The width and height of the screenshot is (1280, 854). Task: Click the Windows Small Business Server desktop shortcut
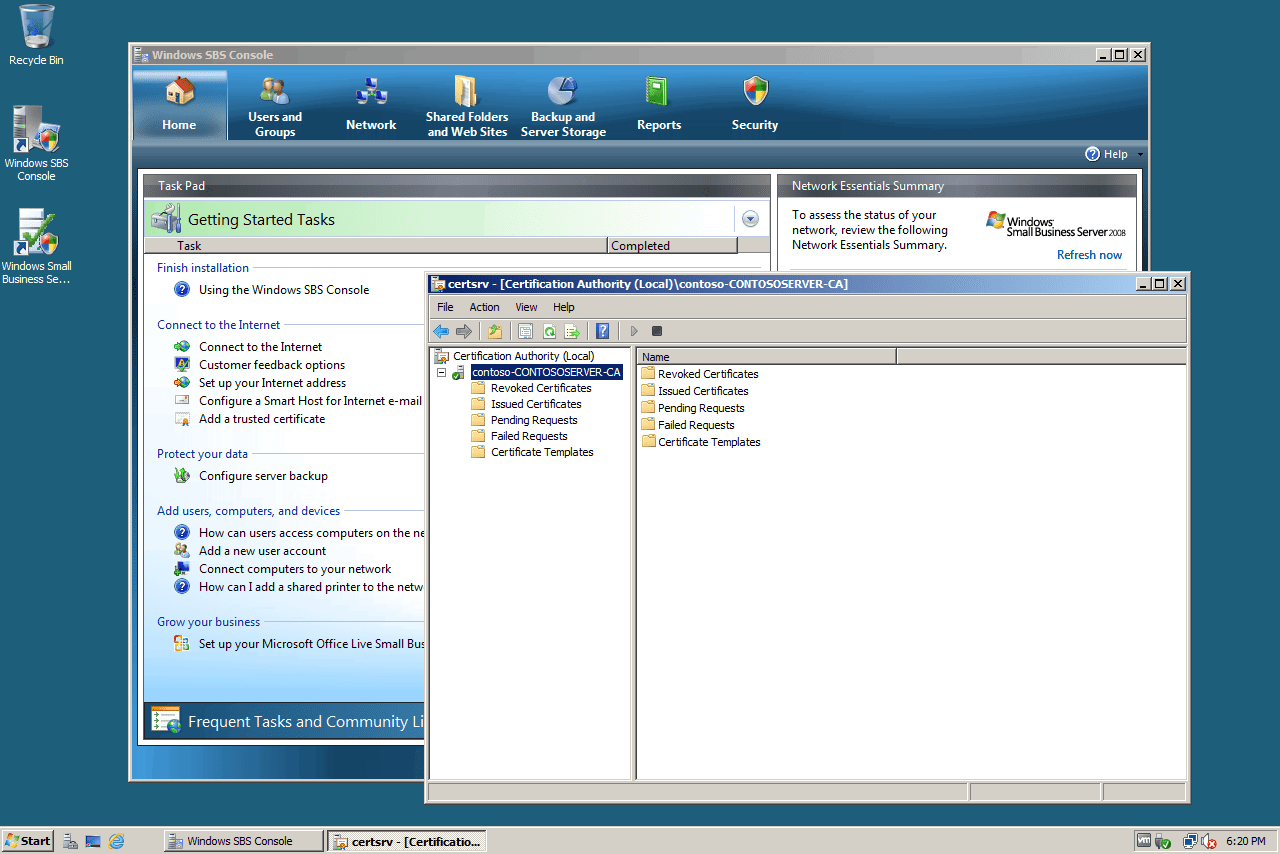click(37, 247)
